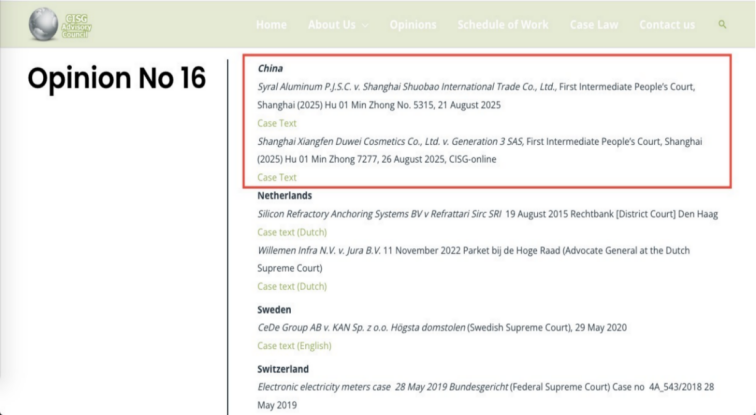Open the Case Law navigation item
The image size is (756, 415).
(593, 25)
